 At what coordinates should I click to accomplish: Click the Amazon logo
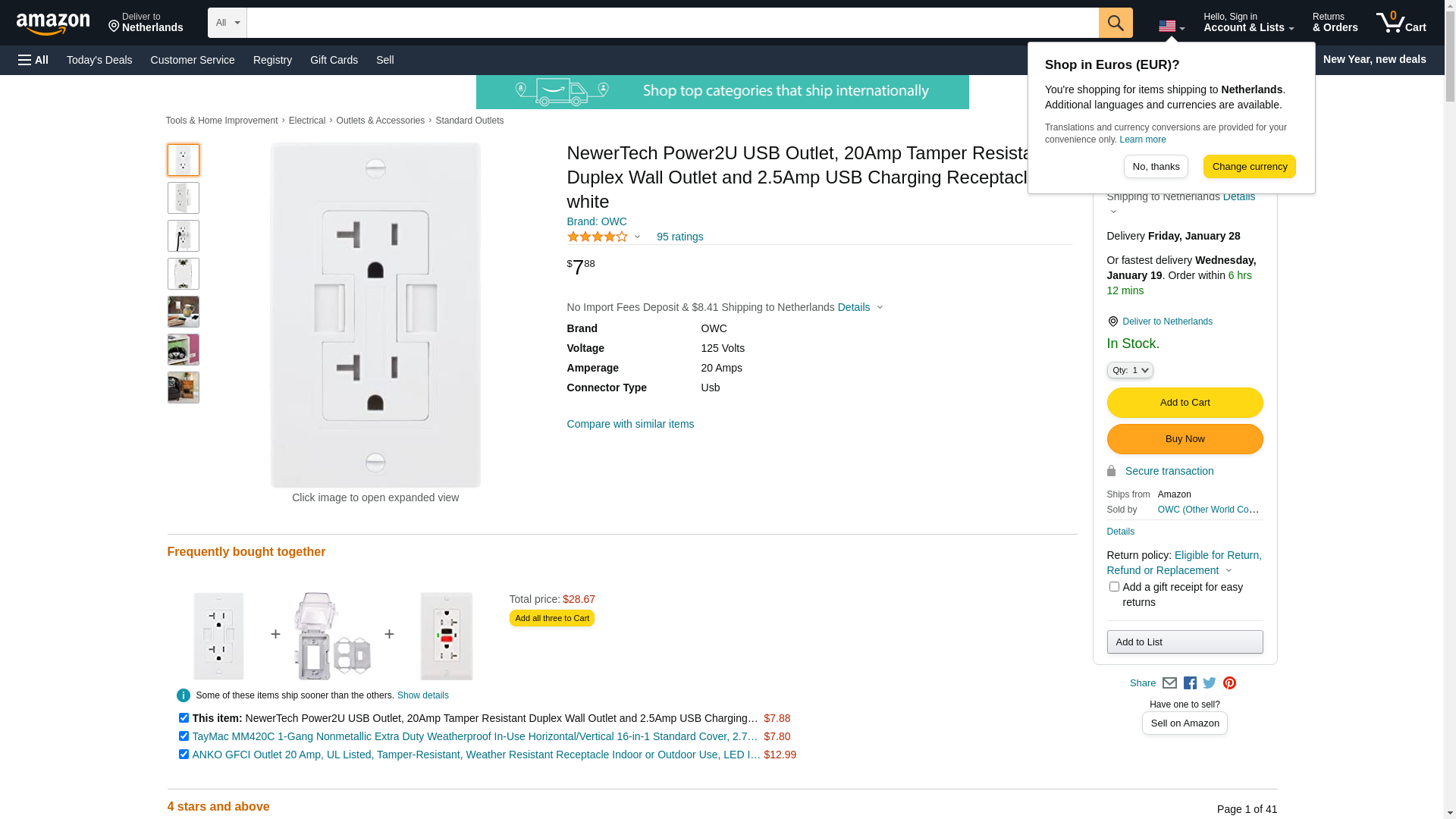53,24
